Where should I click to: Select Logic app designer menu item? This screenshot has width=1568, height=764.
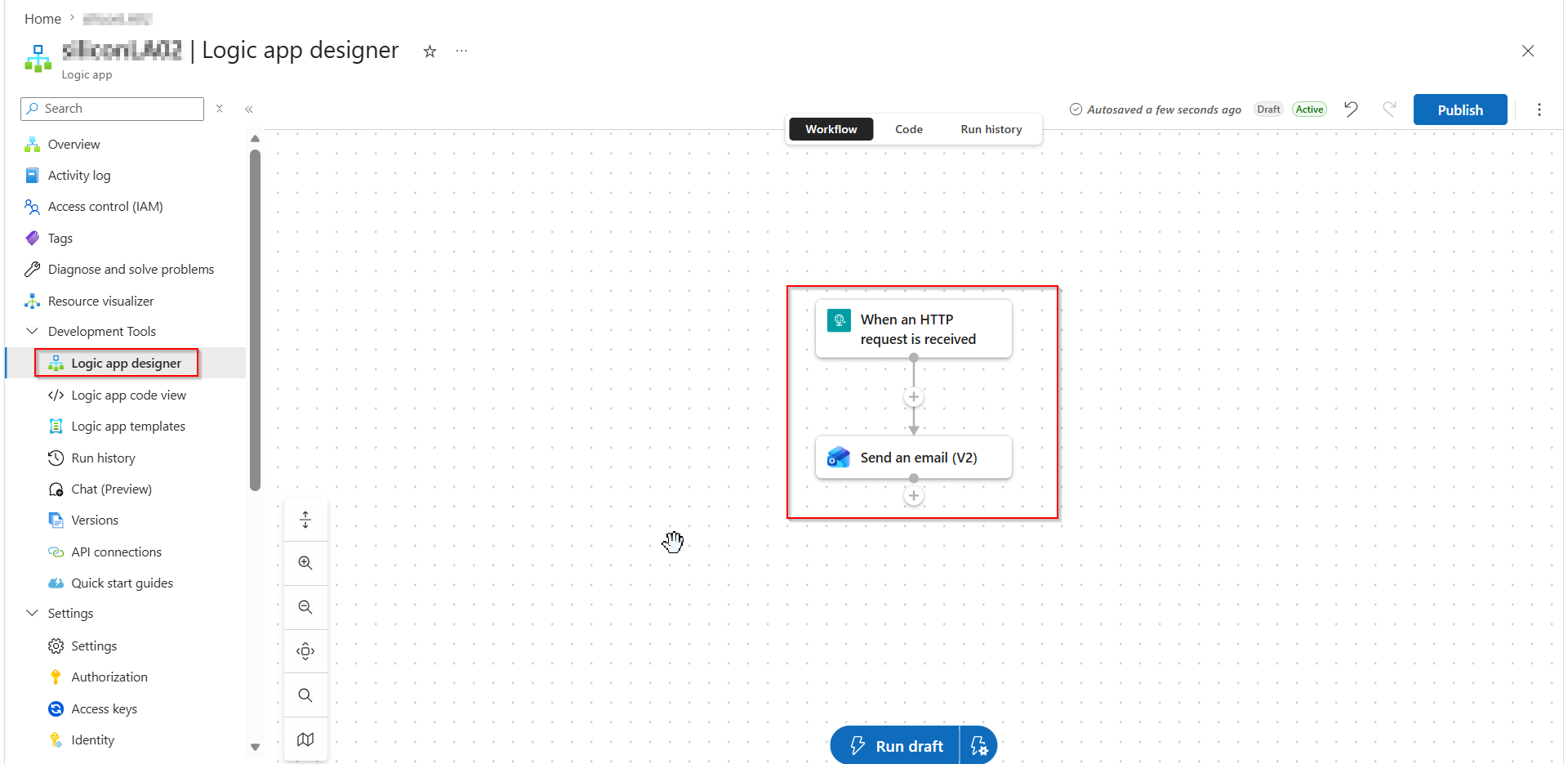coord(126,364)
